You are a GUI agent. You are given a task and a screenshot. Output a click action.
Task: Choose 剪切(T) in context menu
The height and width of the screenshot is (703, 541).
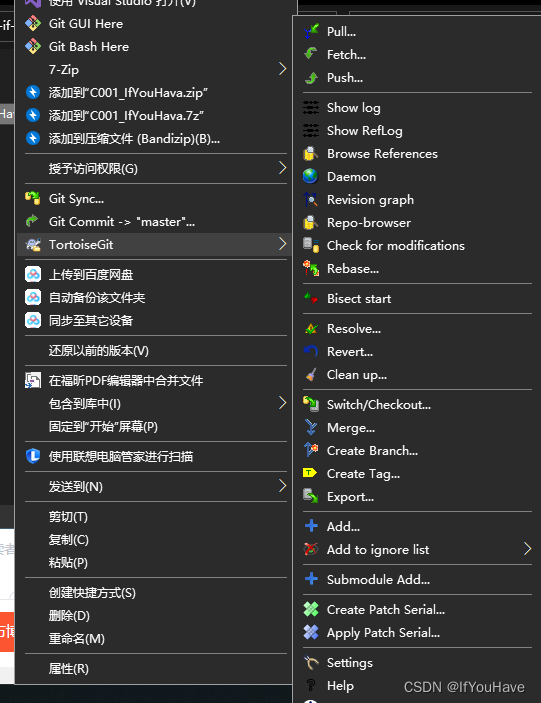[155, 517]
